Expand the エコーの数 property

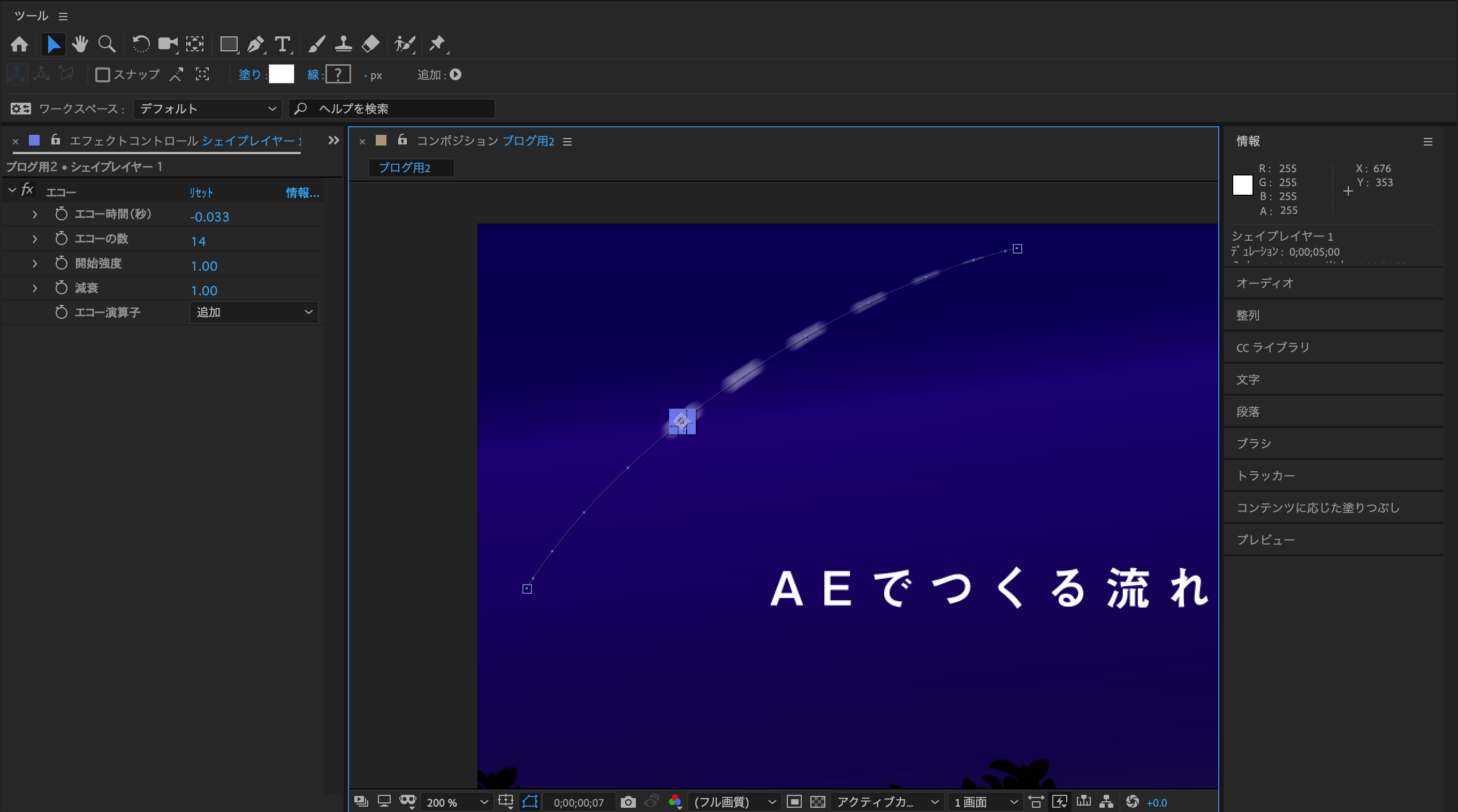[35, 239]
